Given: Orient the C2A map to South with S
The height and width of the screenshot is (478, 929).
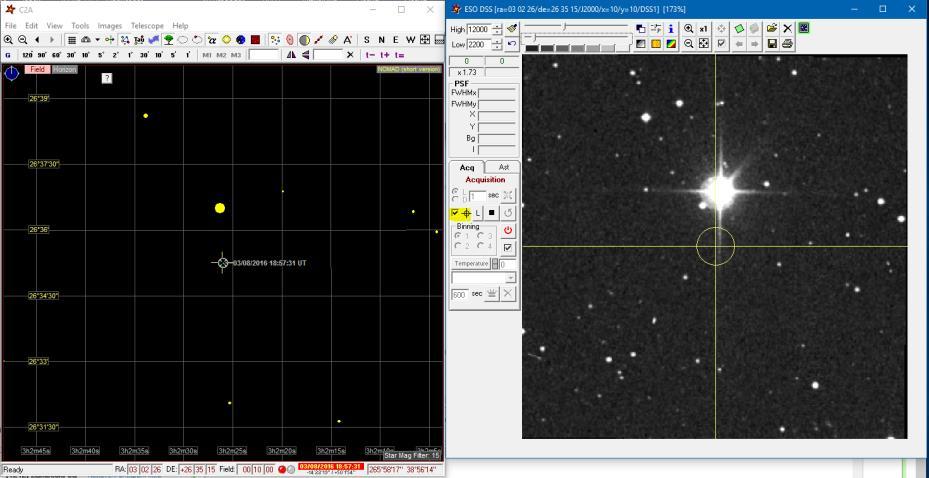Looking at the screenshot, I should pos(366,40).
